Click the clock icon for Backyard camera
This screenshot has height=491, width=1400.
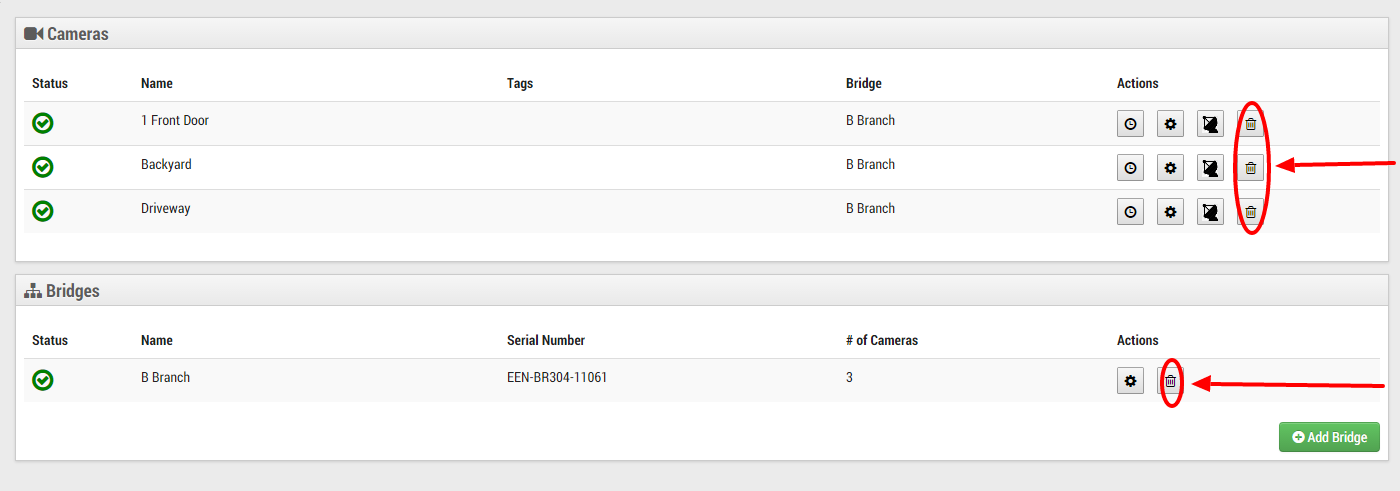(1130, 168)
